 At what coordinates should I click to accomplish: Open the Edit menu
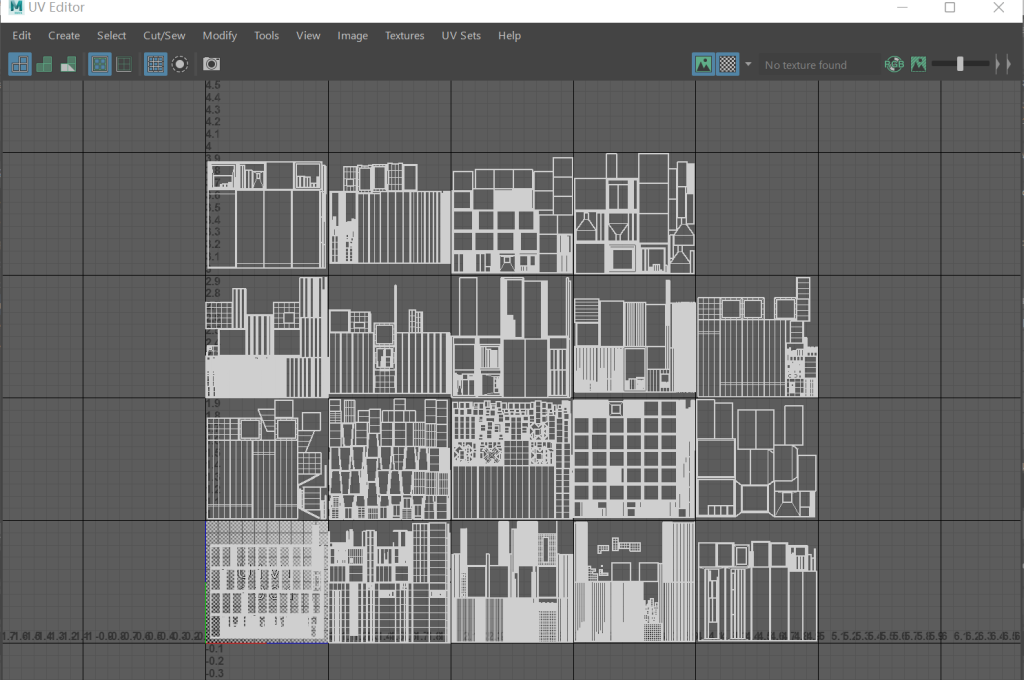pyautogui.click(x=22, y=36)
